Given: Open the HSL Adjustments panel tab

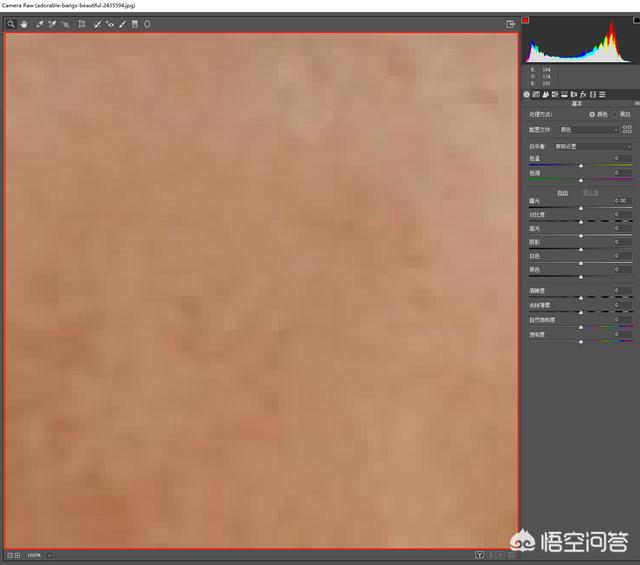Looking at the screenshot, I should click(x=555, y=95).
